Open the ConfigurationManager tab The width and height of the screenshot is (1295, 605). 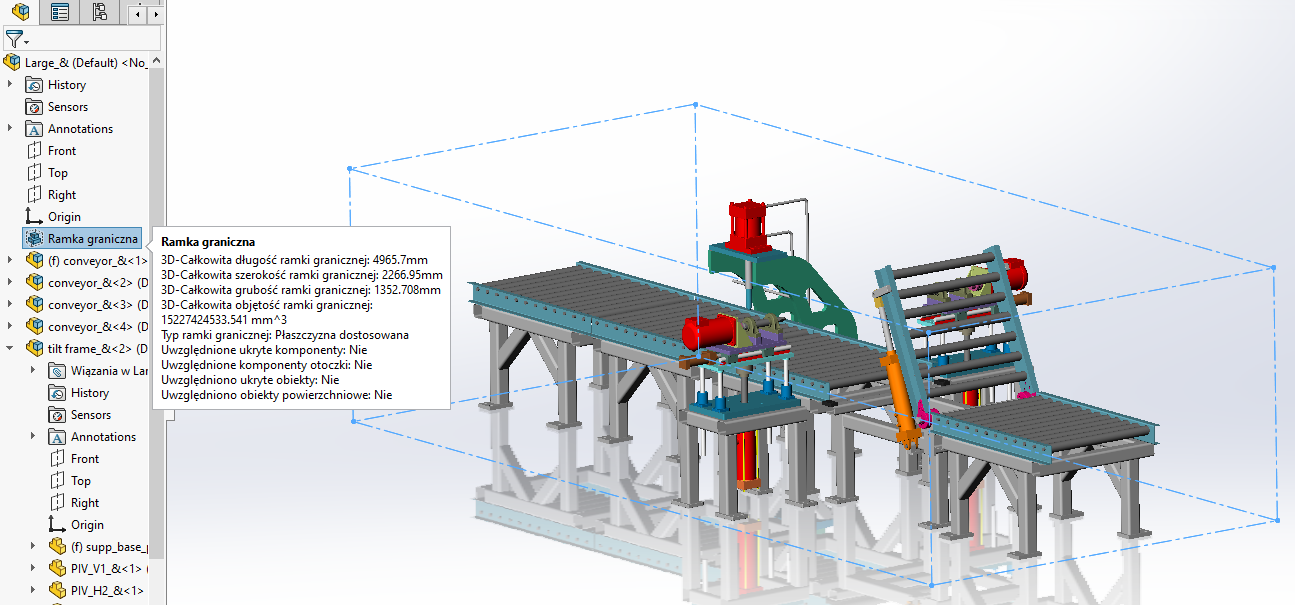pos(99,12)
